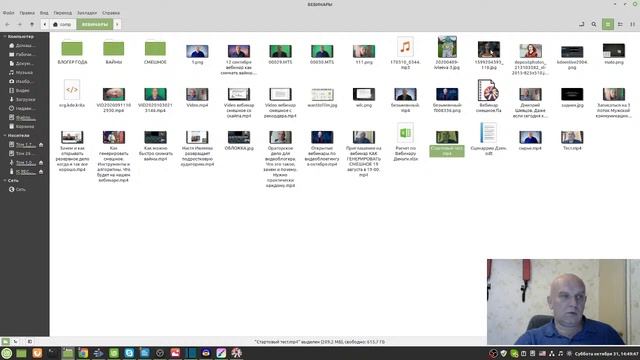The image size is (640, 360).
Task: Go forward using the toolbar forward arrow
Action: tap(19, 24)
